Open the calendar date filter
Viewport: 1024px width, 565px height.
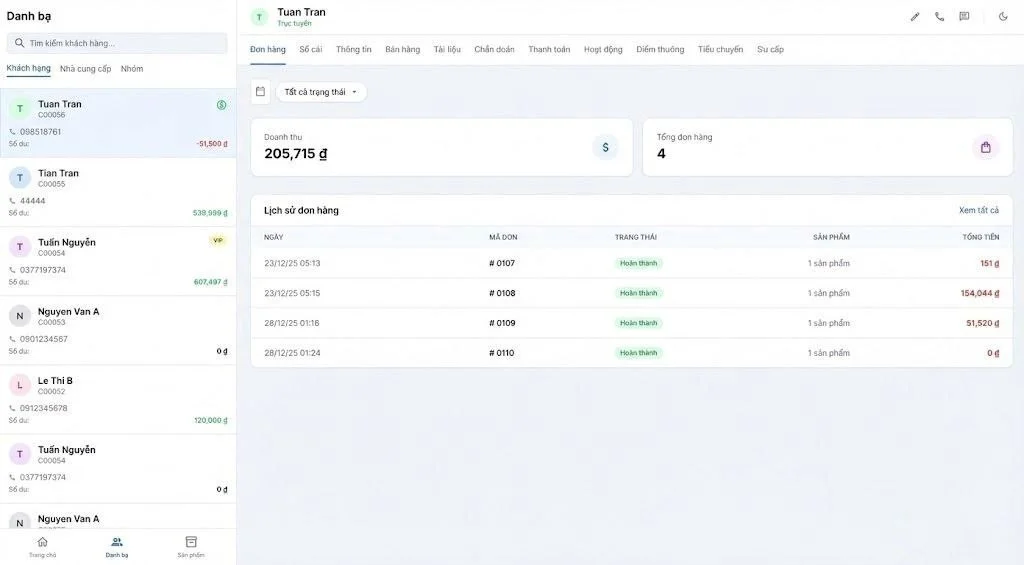pos(260,92)
